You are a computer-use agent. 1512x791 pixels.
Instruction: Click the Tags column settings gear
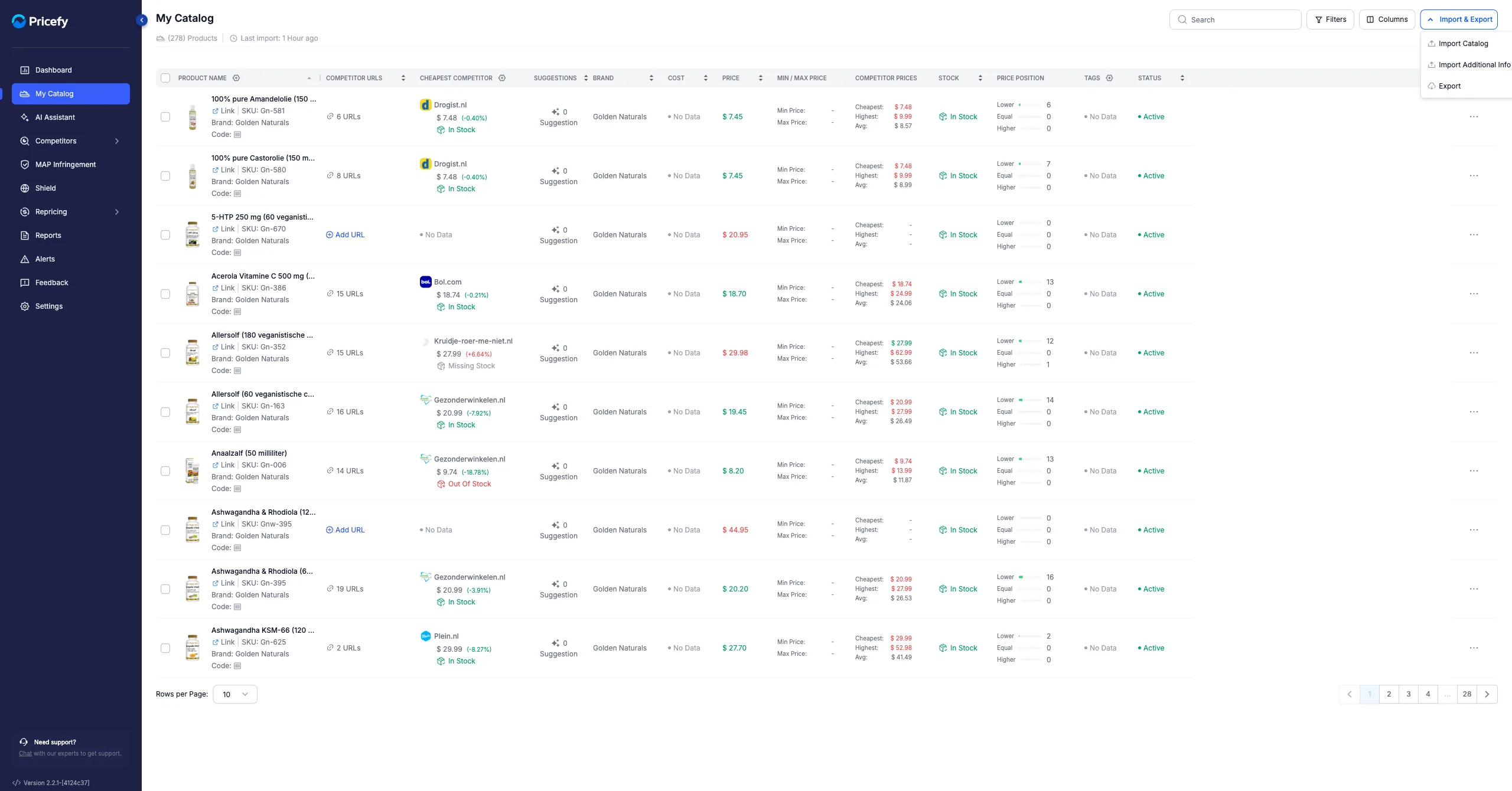1109,78
